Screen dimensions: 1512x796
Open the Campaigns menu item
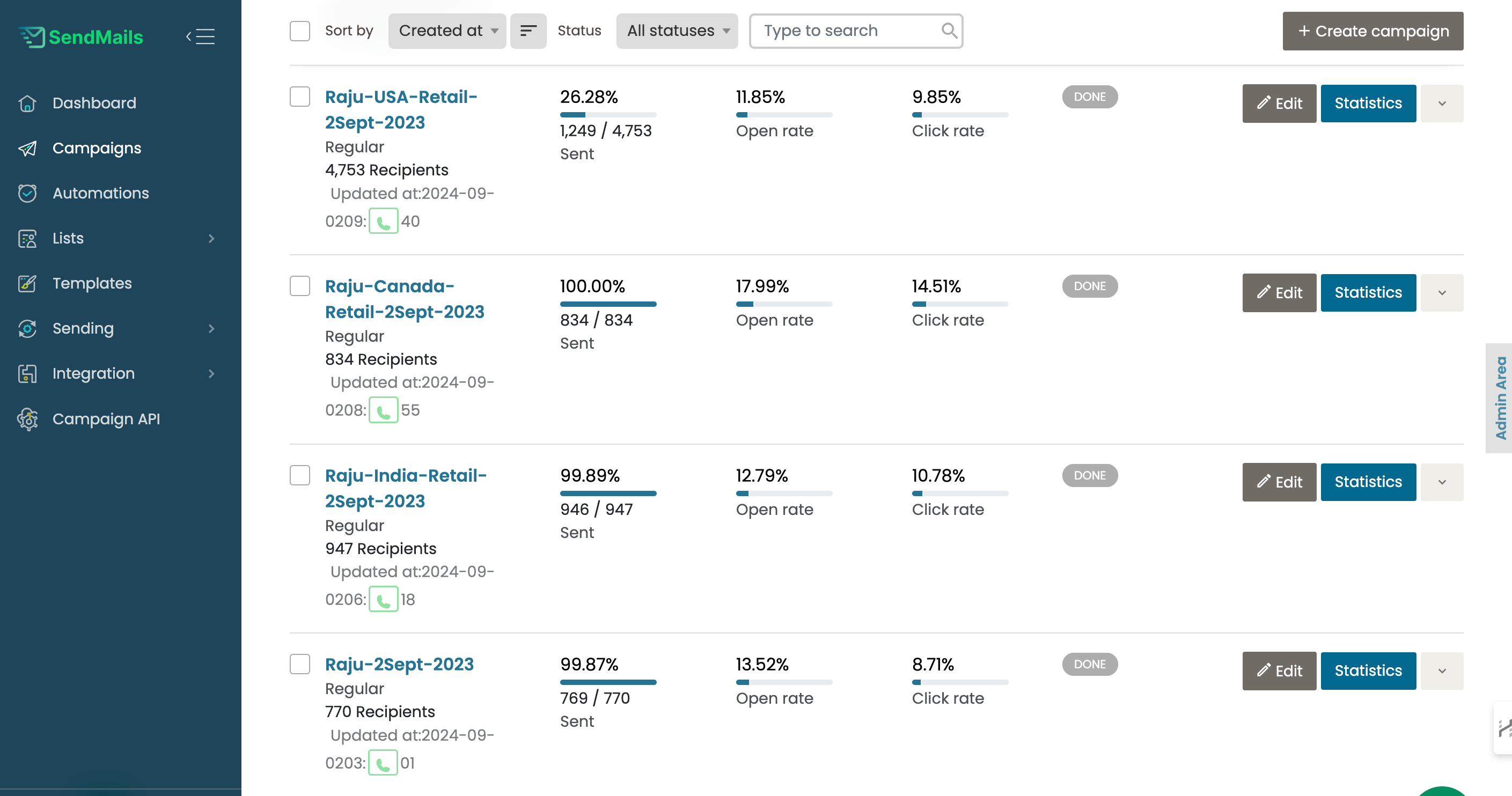click(x=97, y=148)
